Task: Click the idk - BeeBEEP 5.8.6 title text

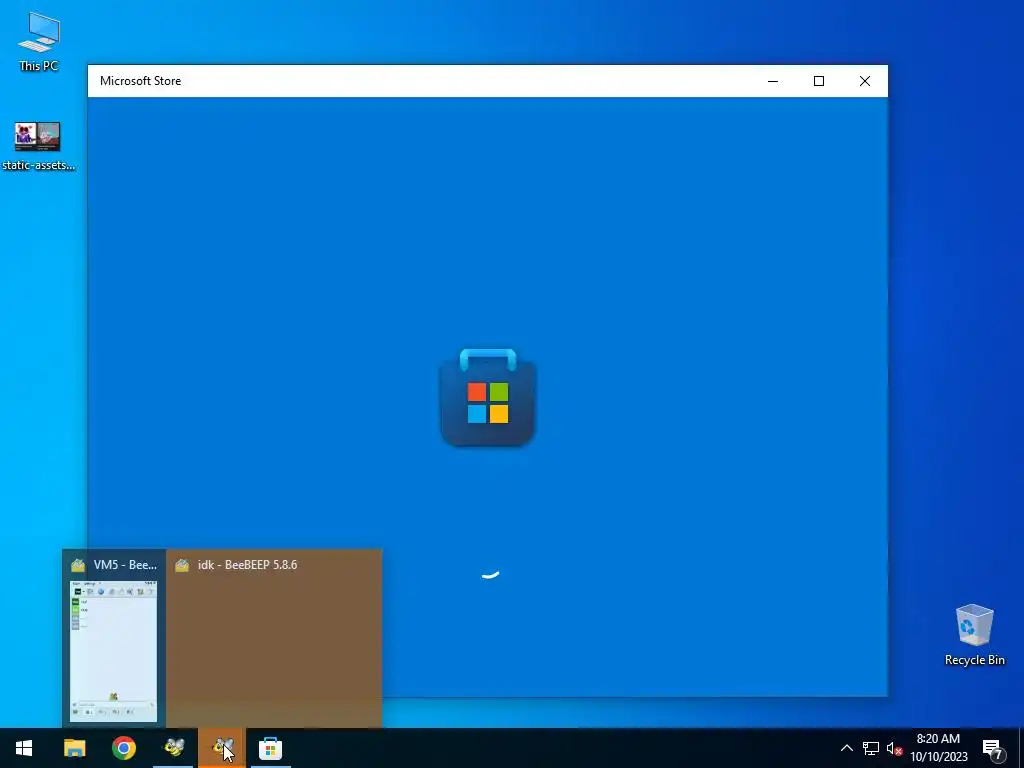Action: pos(248,565)
